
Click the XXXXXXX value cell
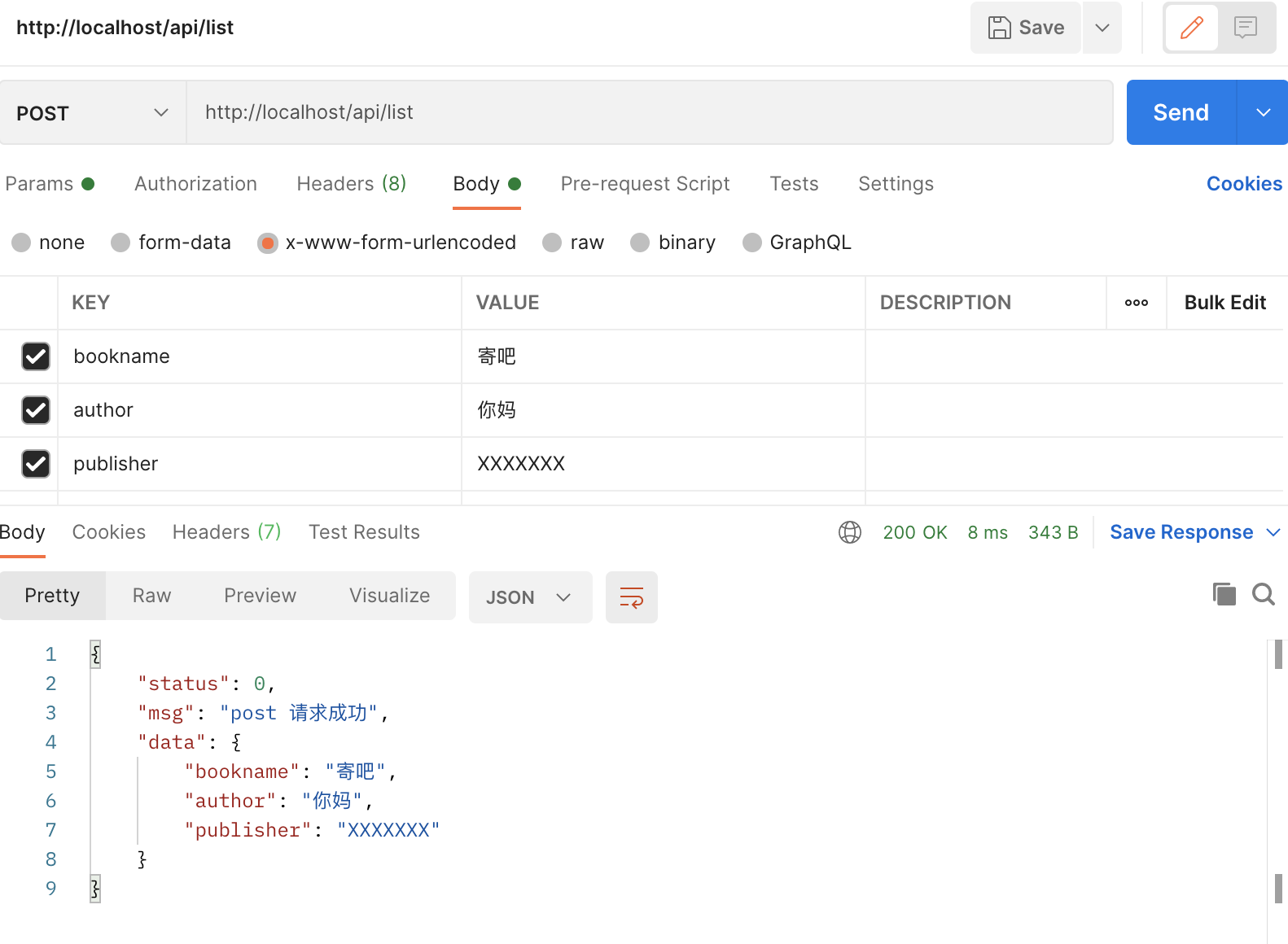coord(664,464)
